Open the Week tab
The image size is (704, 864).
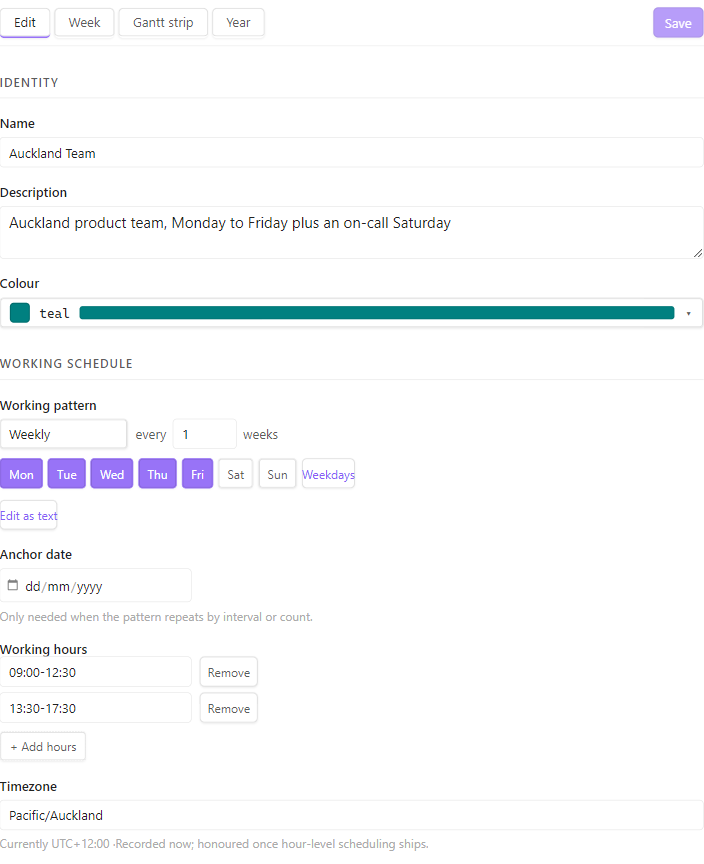tap(84, 23)
